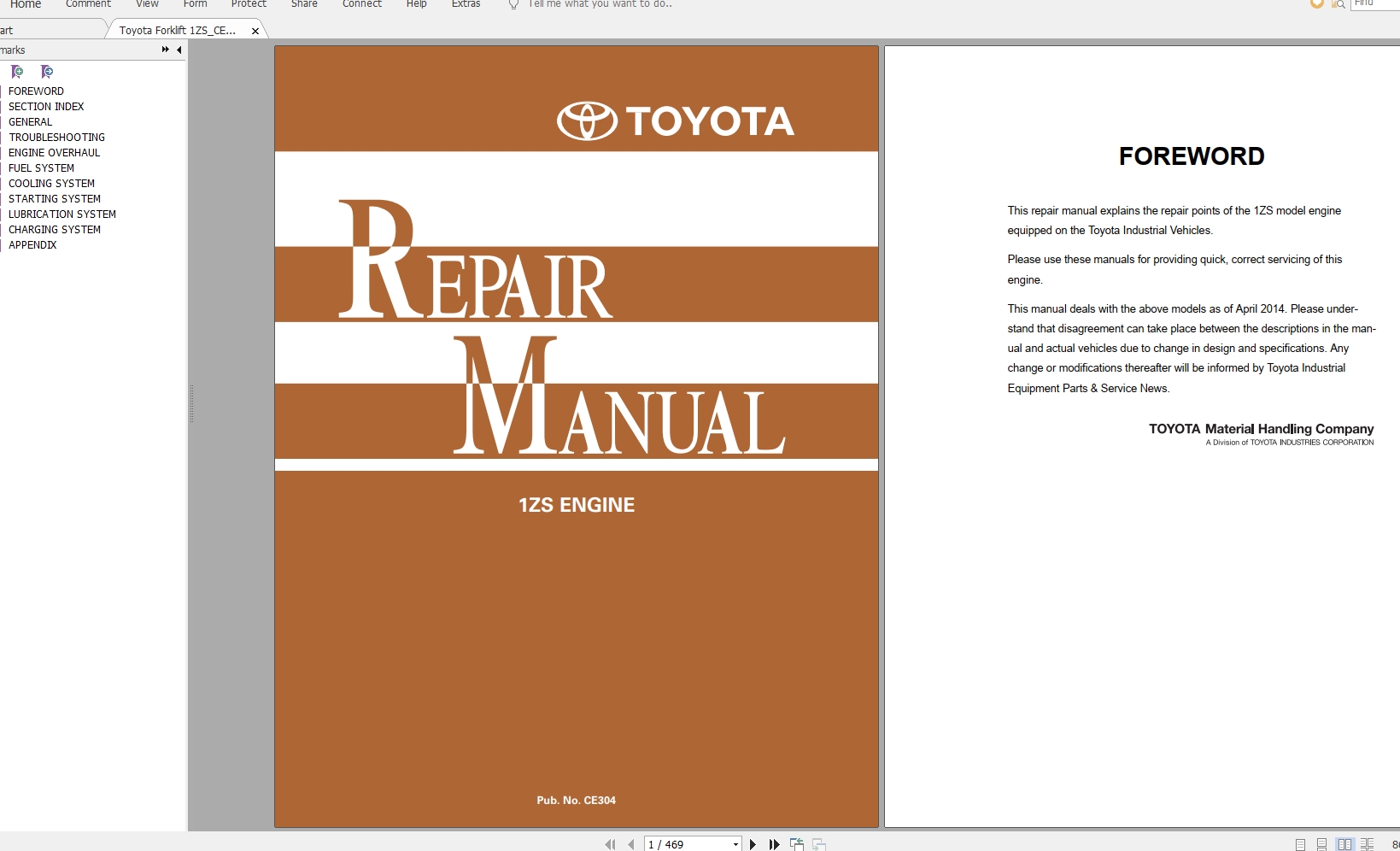Expand panel options via double-arrow chevron
This screenshot has width=1400, height=851.
click(163, 50)
